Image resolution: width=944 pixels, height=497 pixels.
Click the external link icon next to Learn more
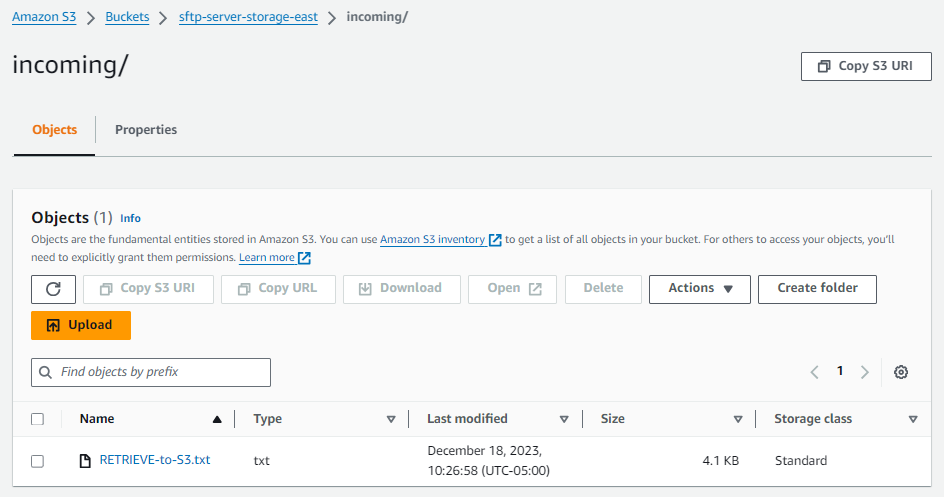tap(305, 258)
